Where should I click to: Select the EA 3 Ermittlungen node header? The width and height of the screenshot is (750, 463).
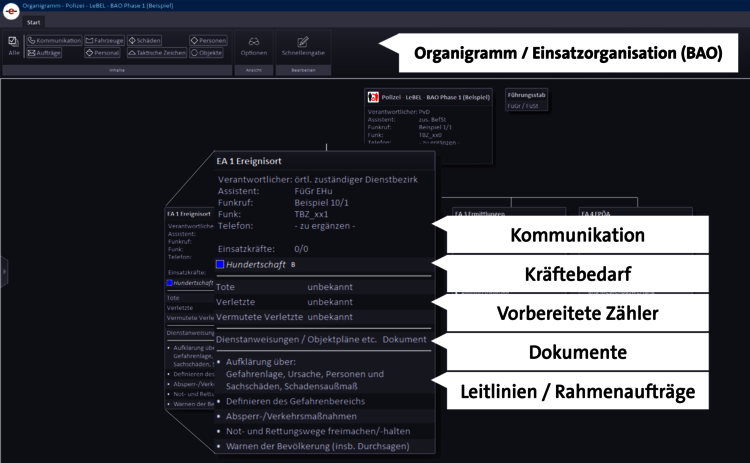[x=509, y=213]
